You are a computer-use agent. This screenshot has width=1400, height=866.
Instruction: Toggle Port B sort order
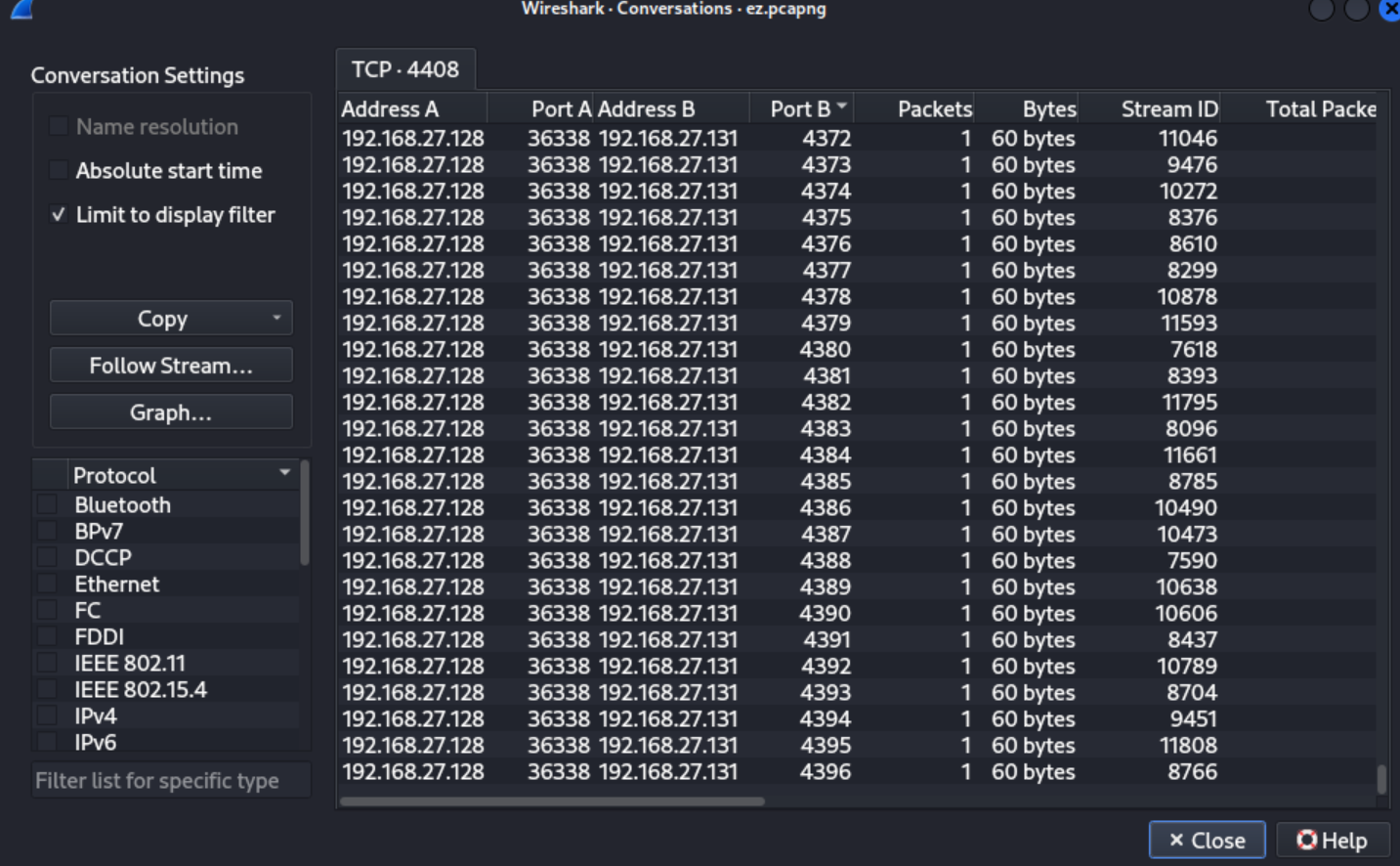[803, 108]
